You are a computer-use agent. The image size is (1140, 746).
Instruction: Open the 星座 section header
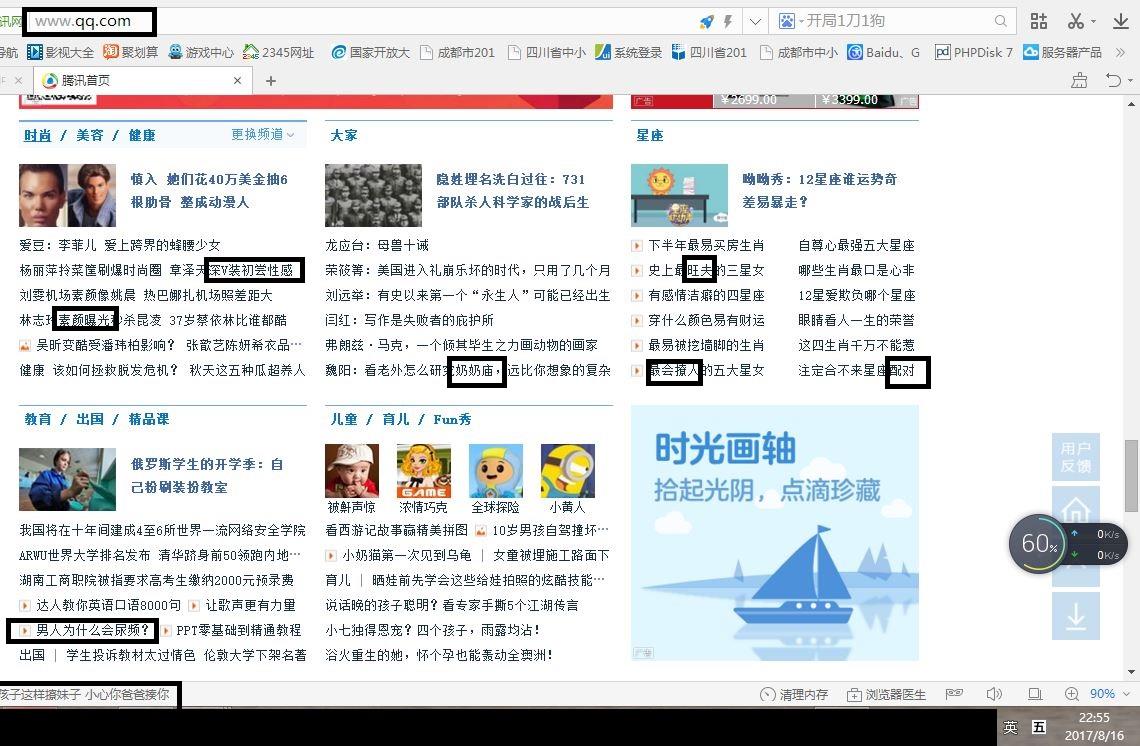tap(649, 135)
